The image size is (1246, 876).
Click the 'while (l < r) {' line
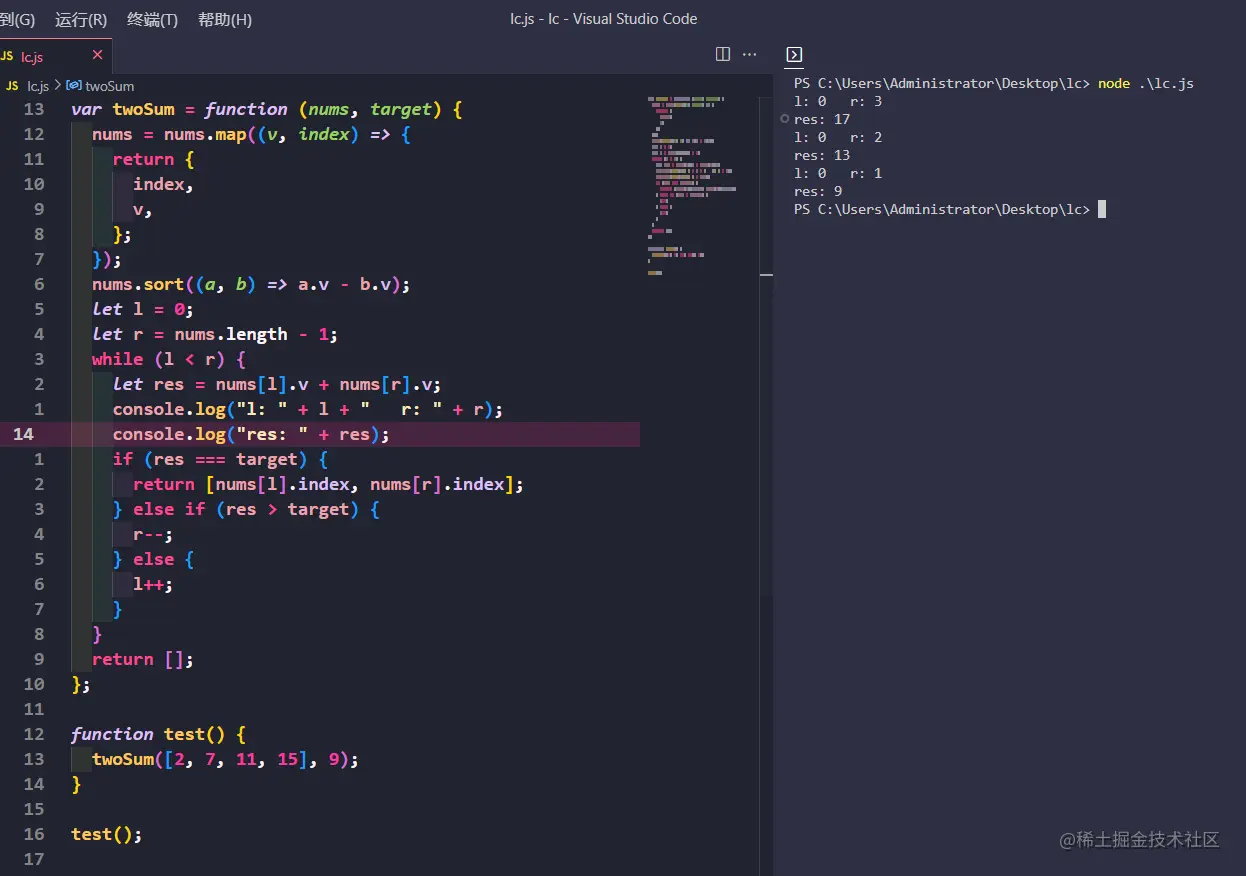click(x=168, y=359)
